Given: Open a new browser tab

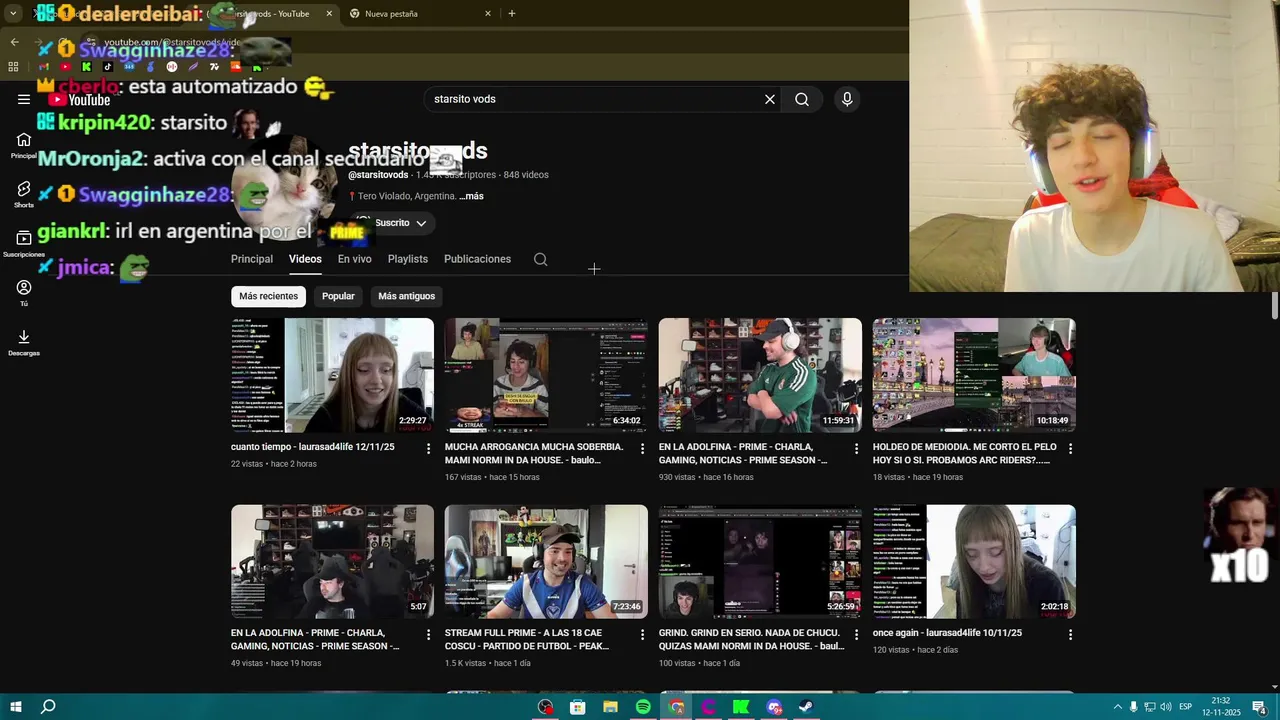Looking at the screenshot, I should point(512,14).
